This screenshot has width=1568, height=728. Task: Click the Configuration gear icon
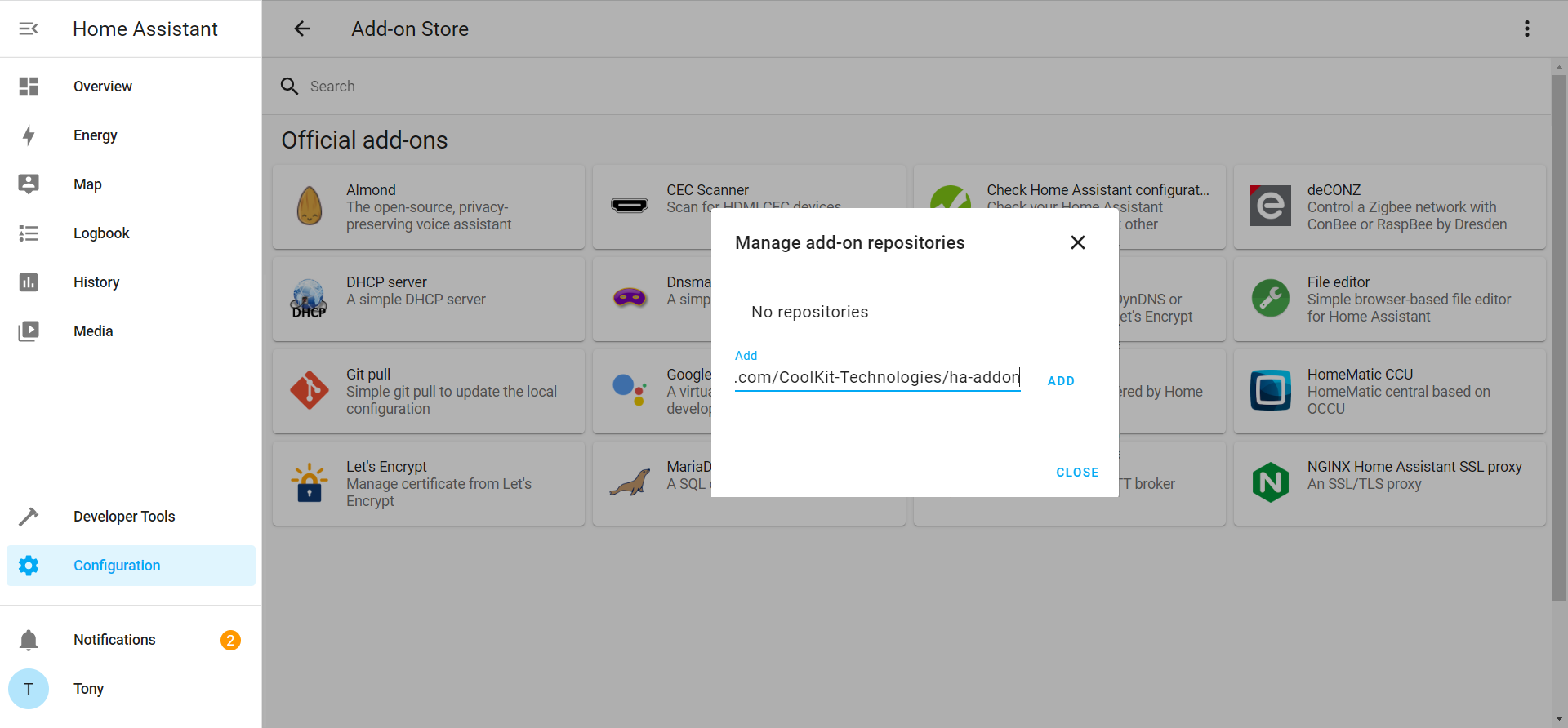[29, 566]
